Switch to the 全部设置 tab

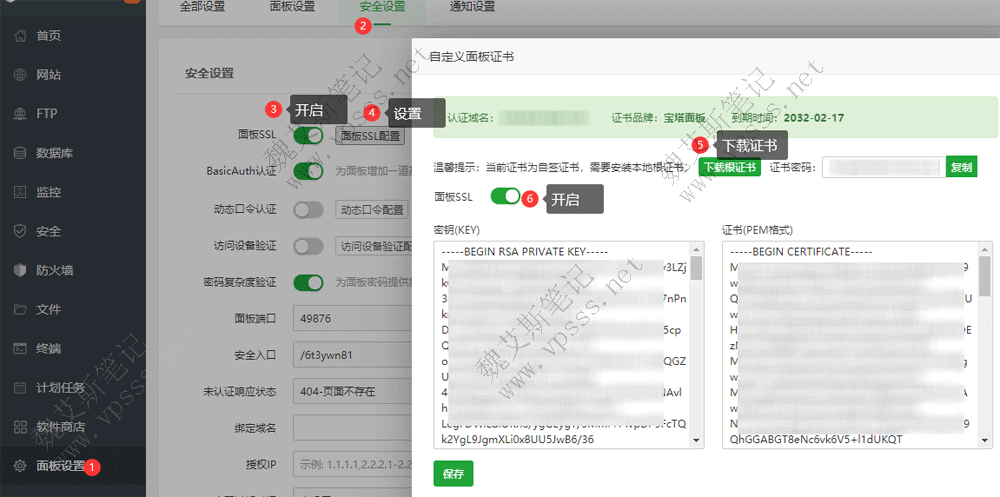[203, 7]
